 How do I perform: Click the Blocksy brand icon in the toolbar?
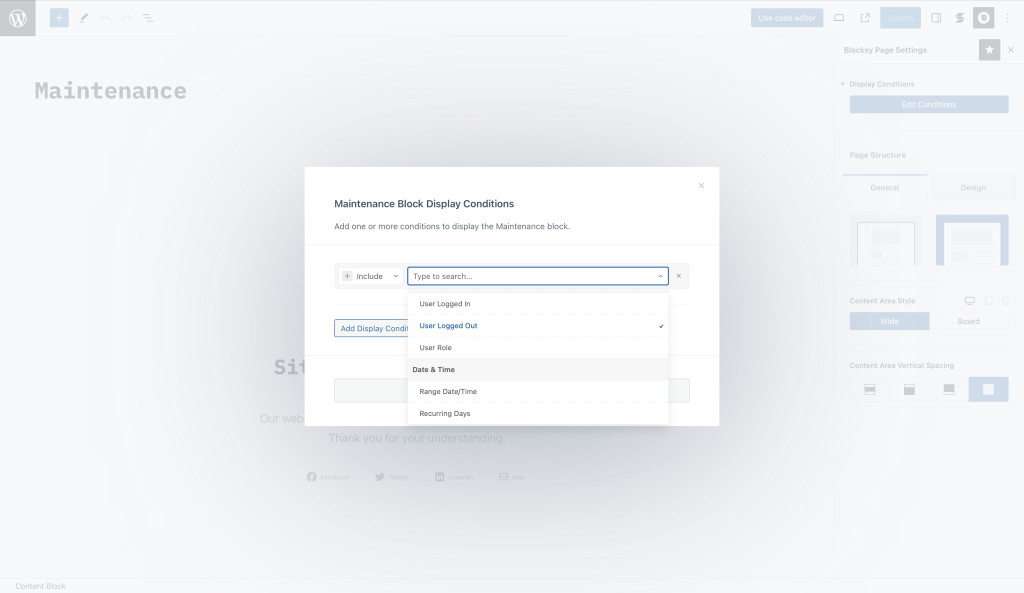pos(983,17)
